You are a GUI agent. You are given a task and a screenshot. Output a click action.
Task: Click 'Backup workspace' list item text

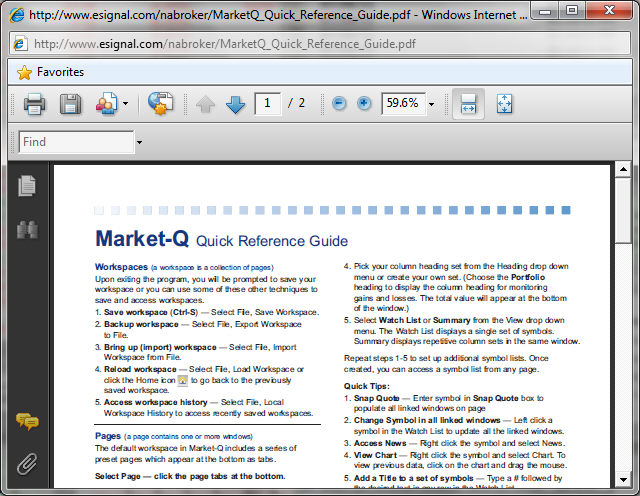pyautogui.click(x=141, y=324)
